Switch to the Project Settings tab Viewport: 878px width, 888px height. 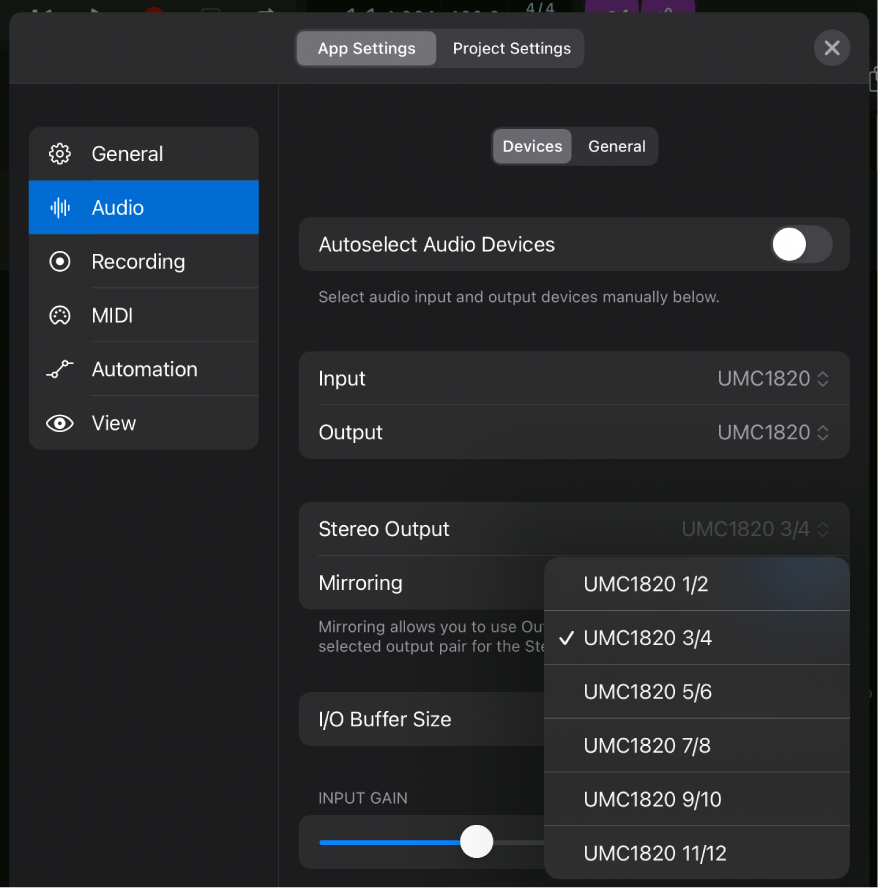pos(511,48)
